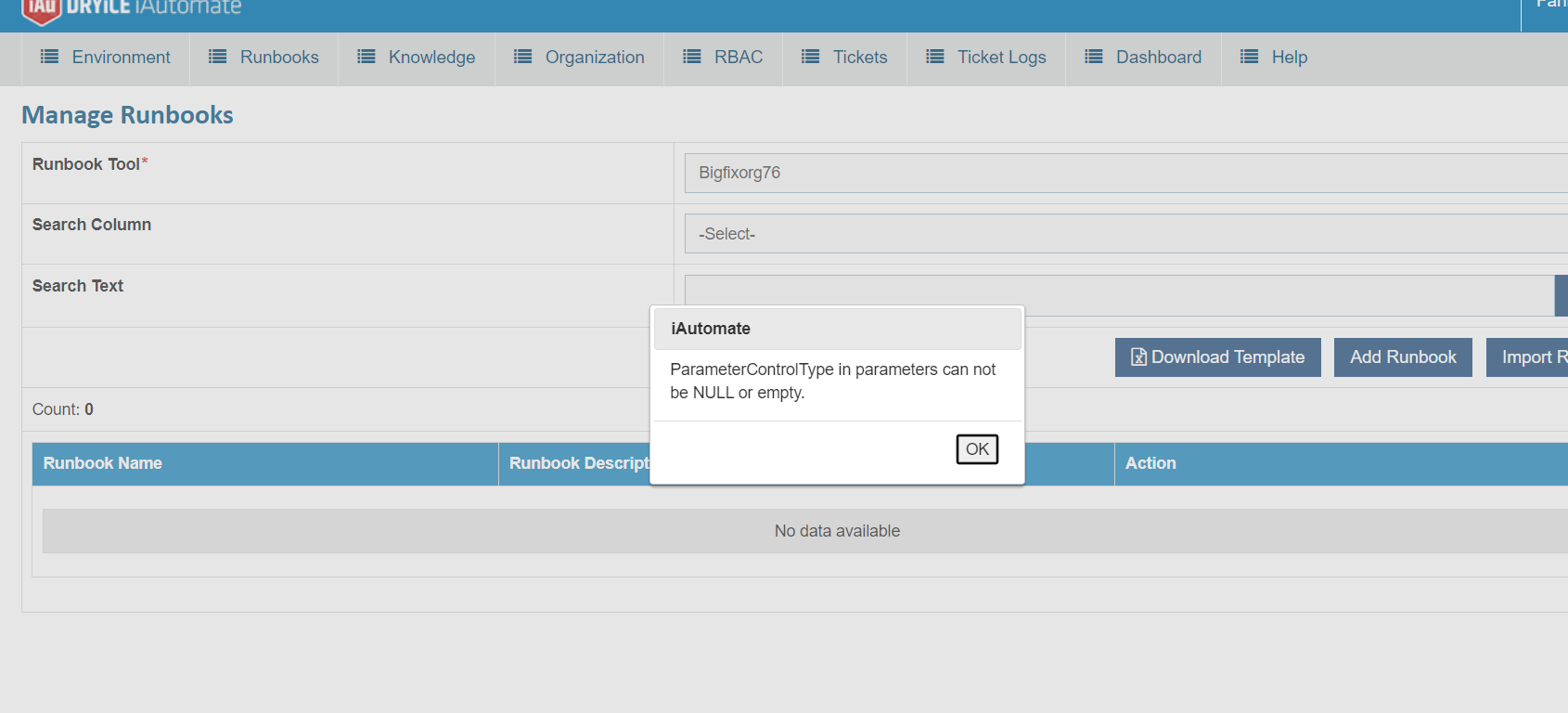This screenshot has height=713, width=1568.
Task: Dismiss the iAutomate dialog with OK
Action: [977, 449]
